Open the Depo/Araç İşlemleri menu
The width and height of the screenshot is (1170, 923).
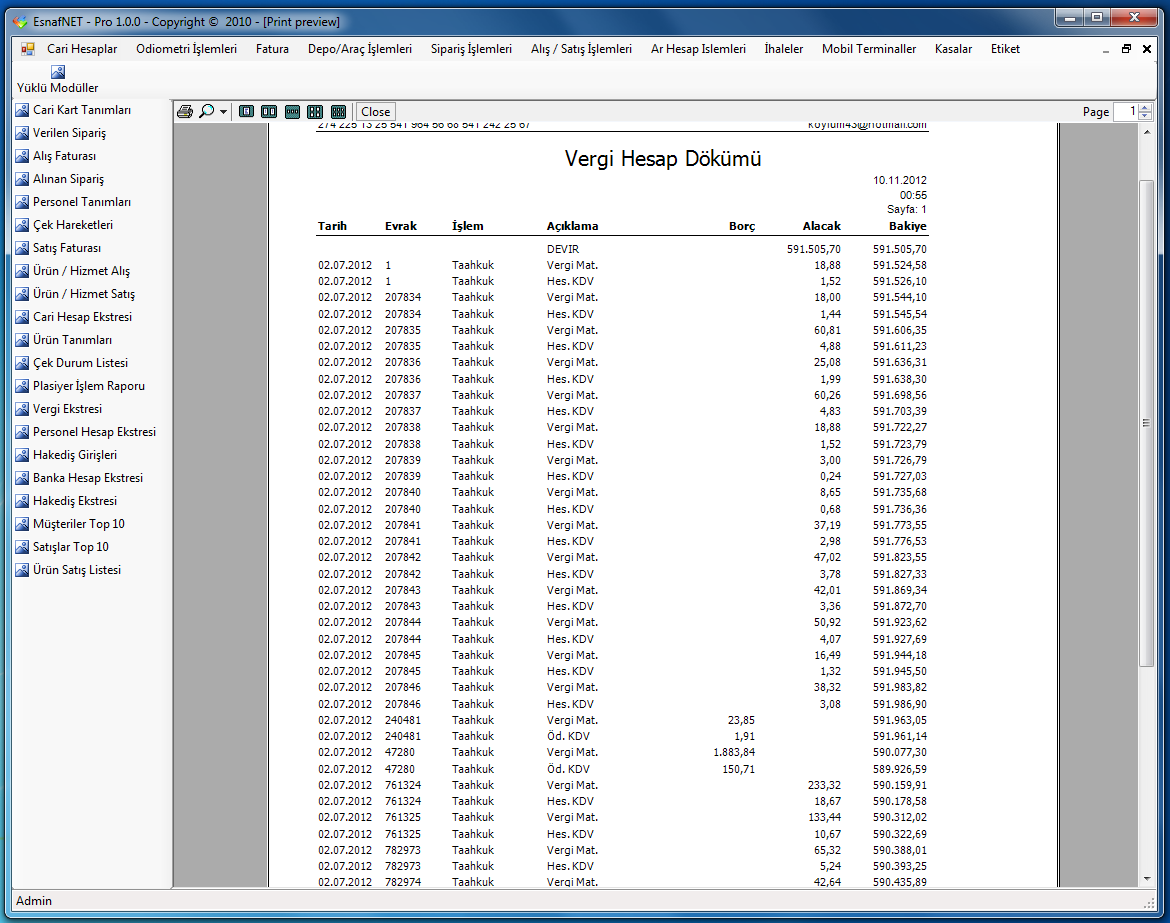[x=360, y=49]
